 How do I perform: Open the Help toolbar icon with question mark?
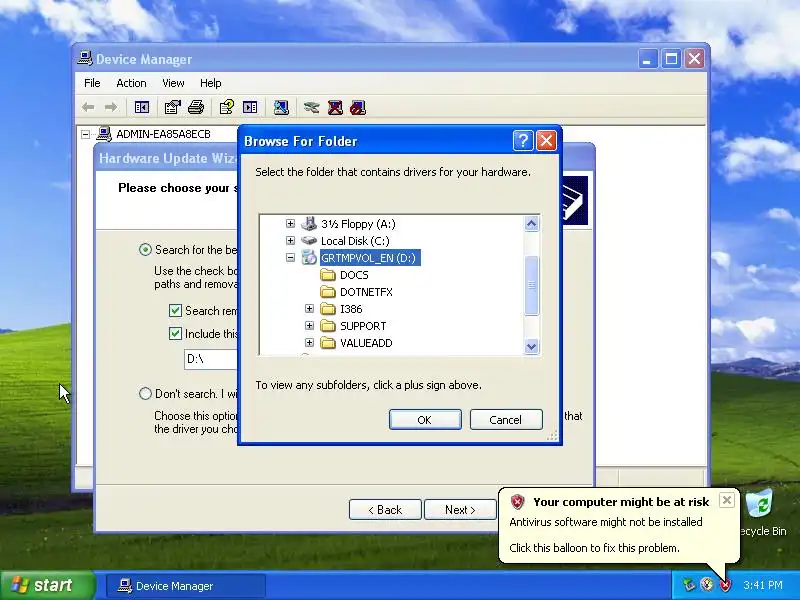coord(227,107)
